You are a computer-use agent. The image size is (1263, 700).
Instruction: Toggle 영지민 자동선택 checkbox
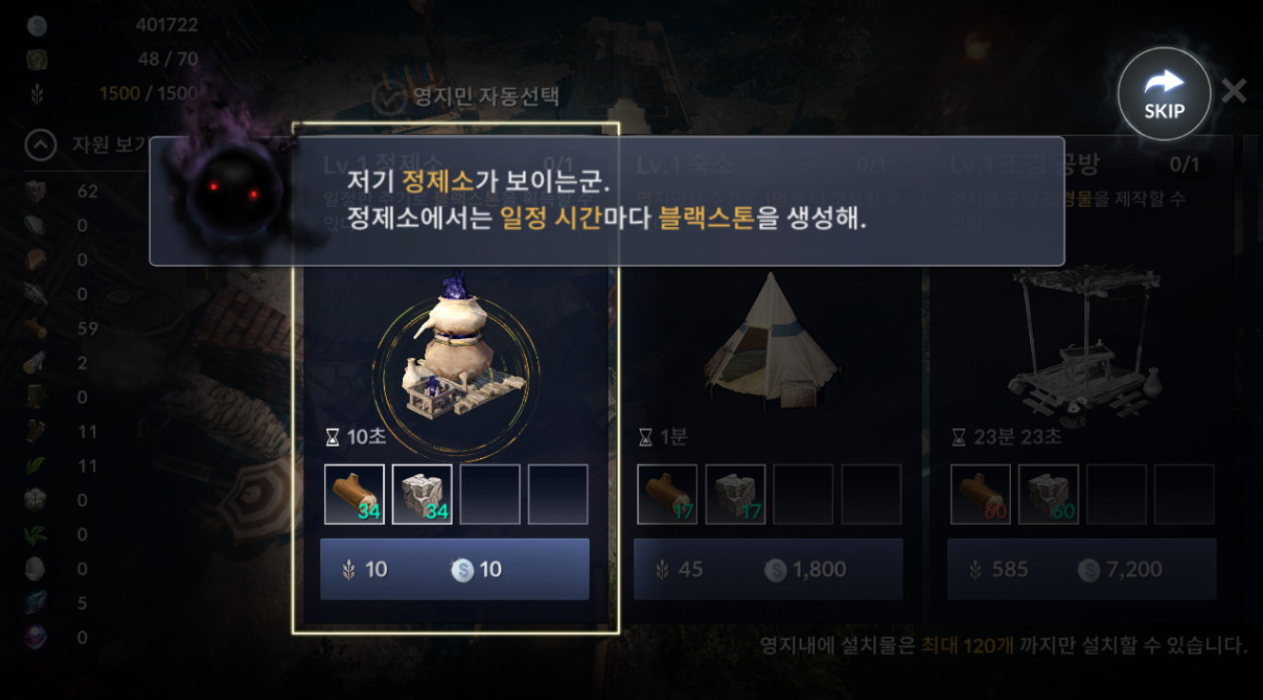point(388,97)
